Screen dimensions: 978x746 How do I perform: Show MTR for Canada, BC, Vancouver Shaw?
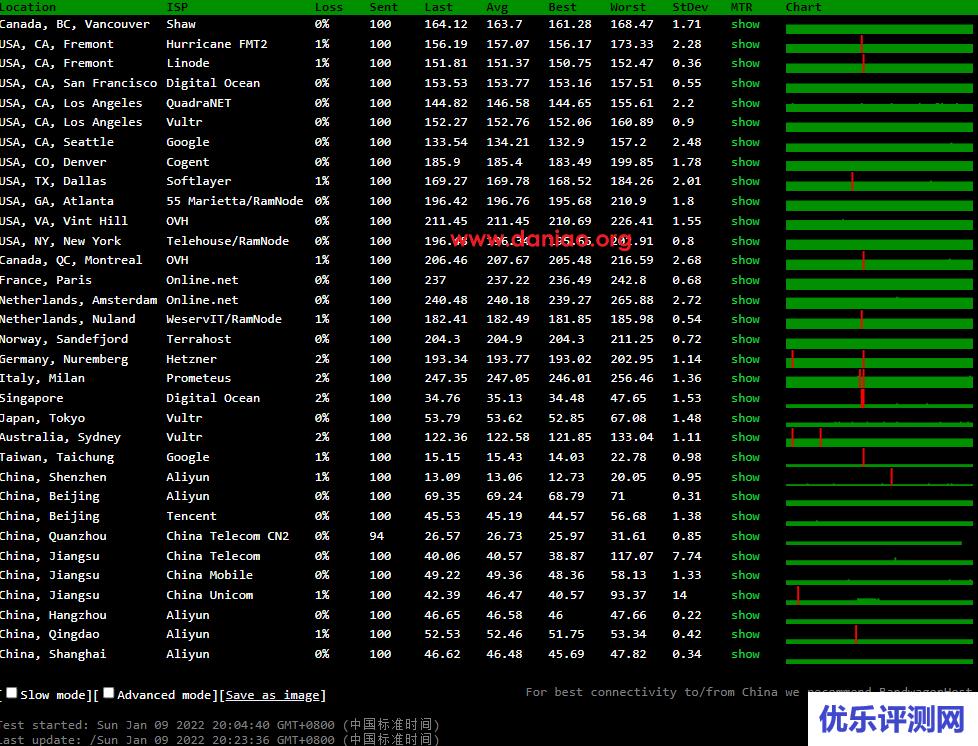tap(745, 24)
